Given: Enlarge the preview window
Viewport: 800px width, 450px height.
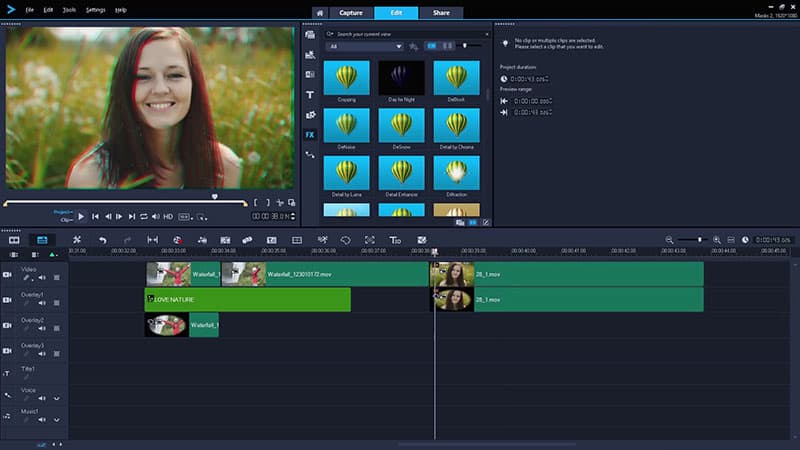Looking at the screenshot, I should 292,203.
